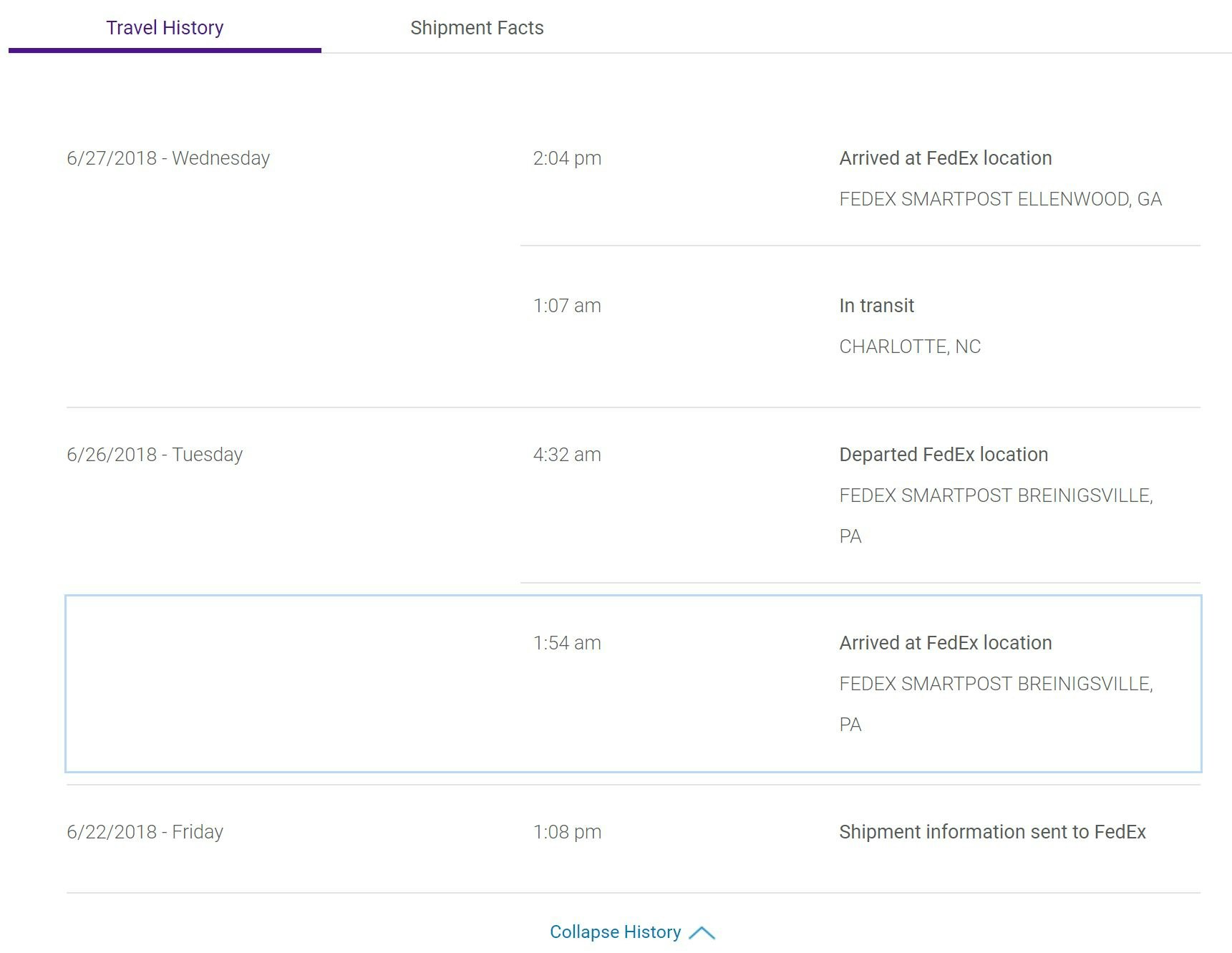Click the upward chevron beside Collapse History
This screenshot has width=1232, height=953.
[x=702, y=932]
